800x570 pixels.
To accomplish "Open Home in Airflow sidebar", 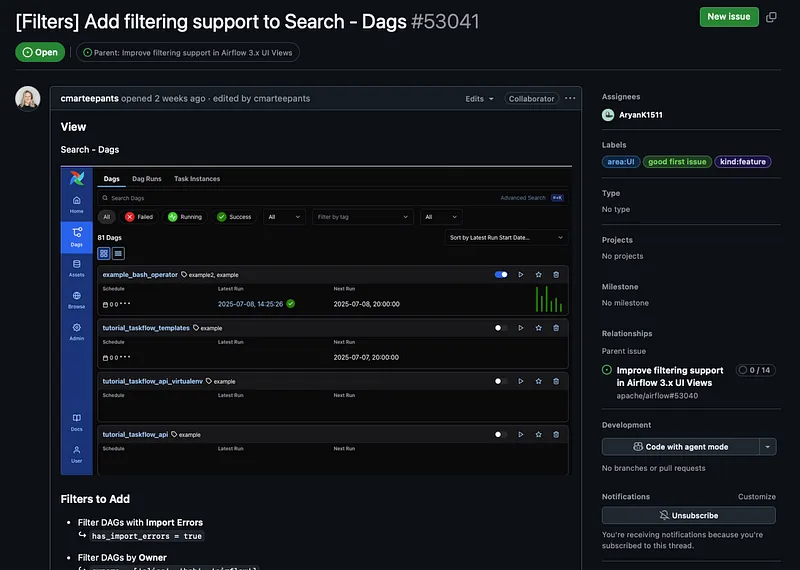I will pos(77,205).
